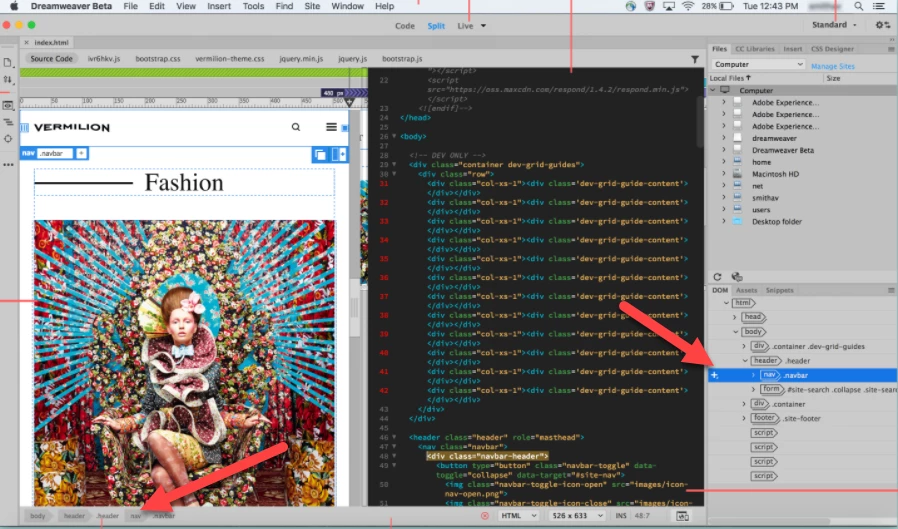Screen dimensions: 898x529
Task: Open the Computer site dropdown
Action: tap(758, 65)
